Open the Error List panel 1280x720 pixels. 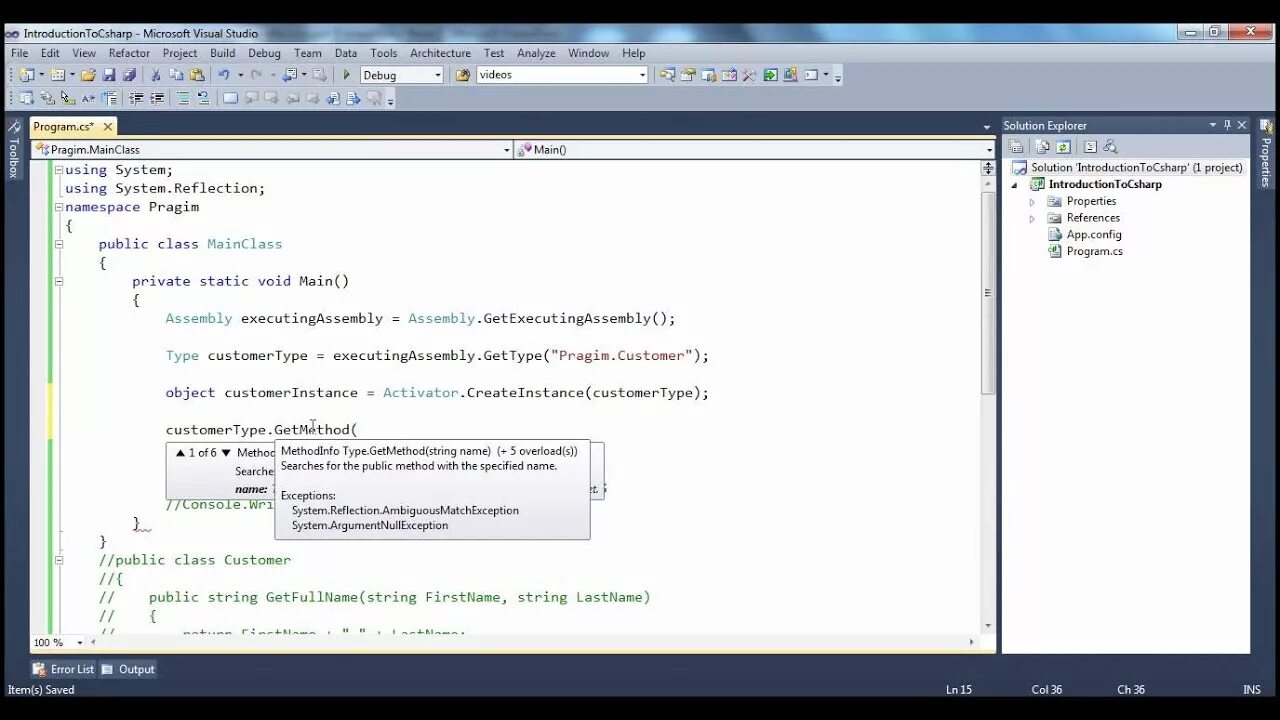pyautogui.click(x=63, y=669)
